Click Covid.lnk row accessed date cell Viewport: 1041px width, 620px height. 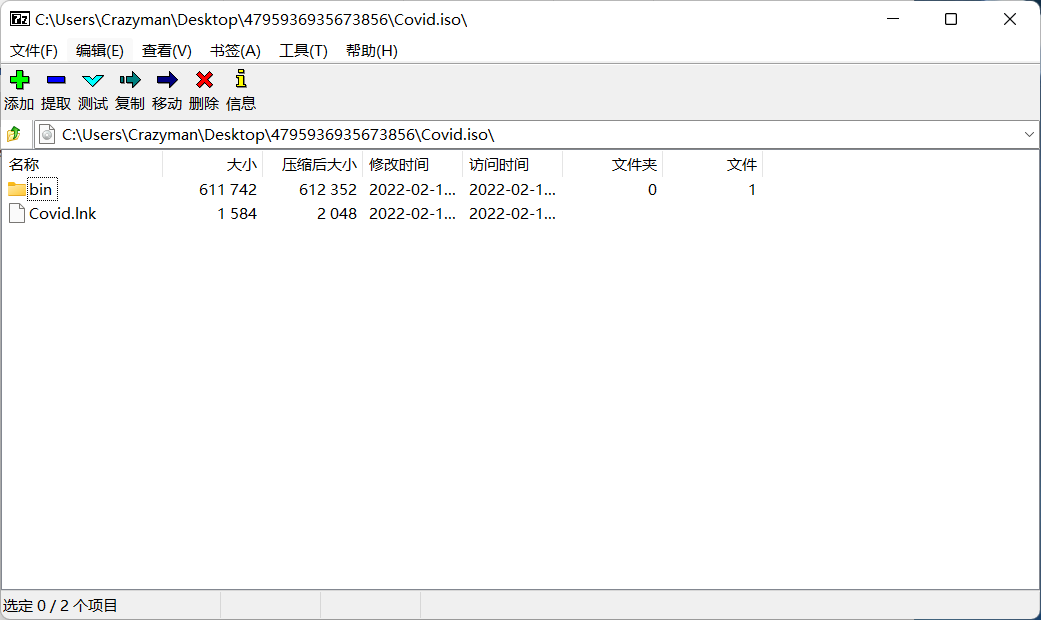point(513,214)
